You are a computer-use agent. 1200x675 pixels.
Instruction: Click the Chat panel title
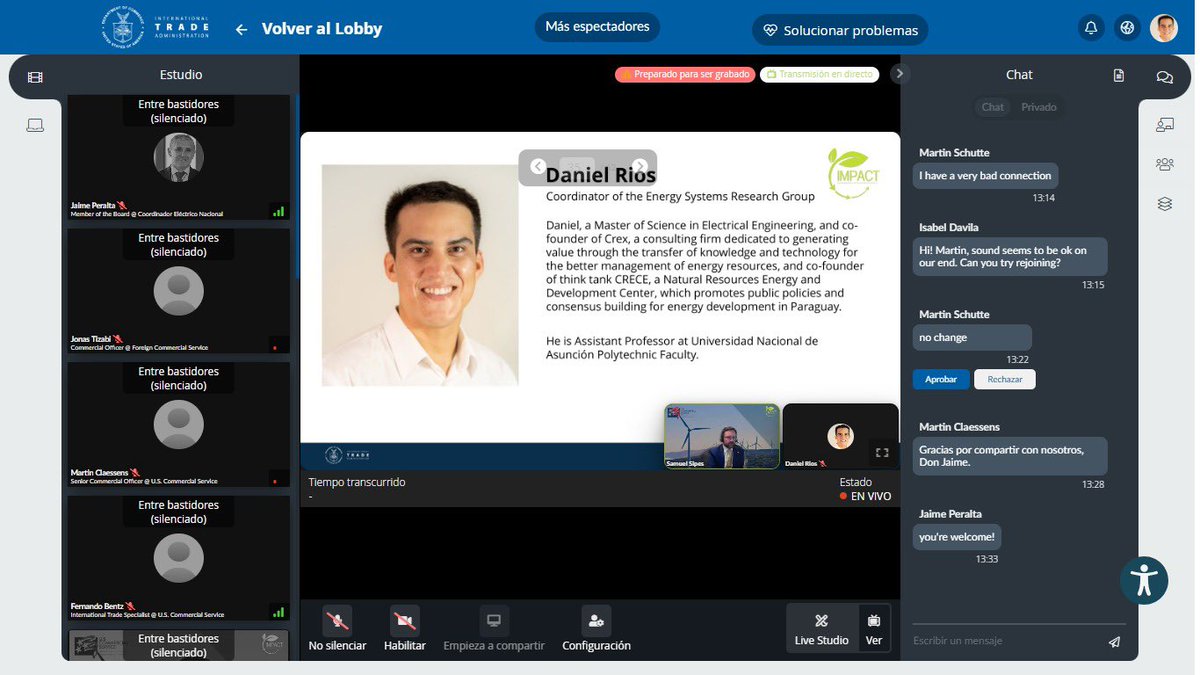[1019, 75]
